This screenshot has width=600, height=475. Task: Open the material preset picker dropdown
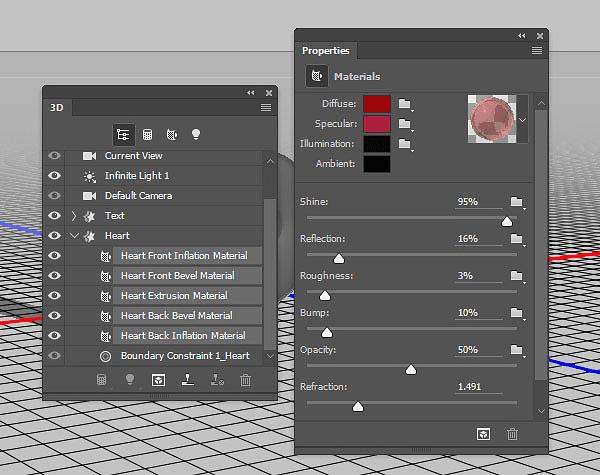pyautogui.click(x=522, y=120)
